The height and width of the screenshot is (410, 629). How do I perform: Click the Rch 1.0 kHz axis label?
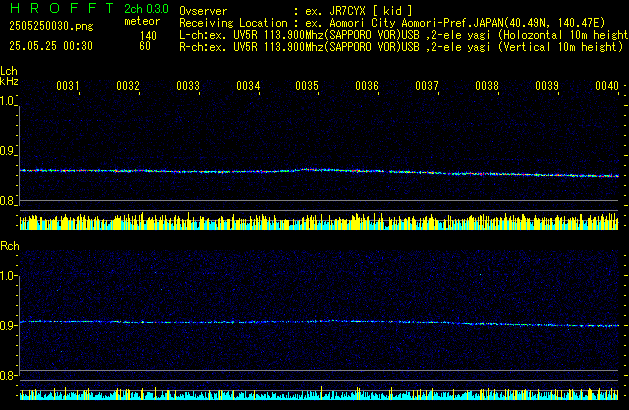tap(8, 275)
